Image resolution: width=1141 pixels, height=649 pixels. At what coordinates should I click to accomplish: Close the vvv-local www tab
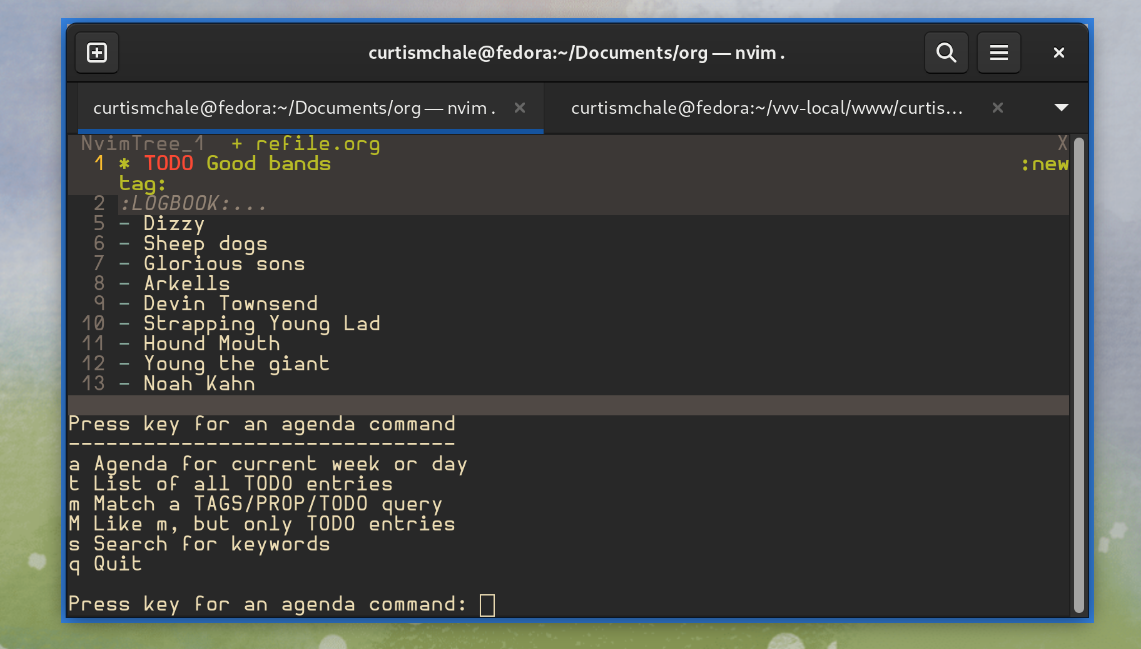(x=997, y=108)
